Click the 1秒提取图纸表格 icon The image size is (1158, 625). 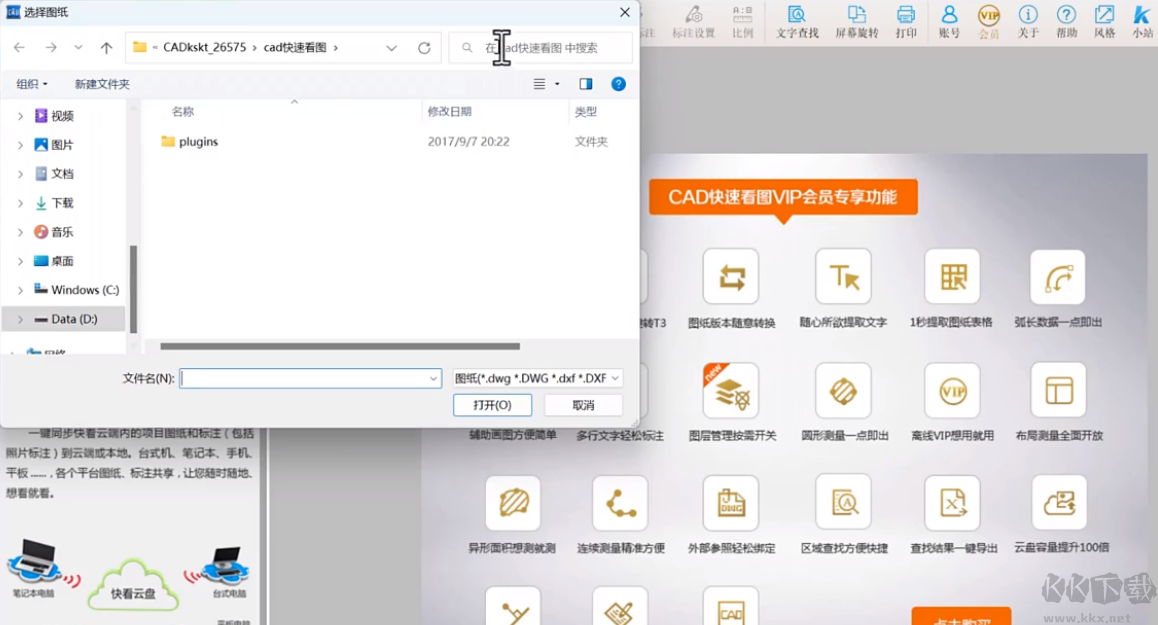(952, 277)
